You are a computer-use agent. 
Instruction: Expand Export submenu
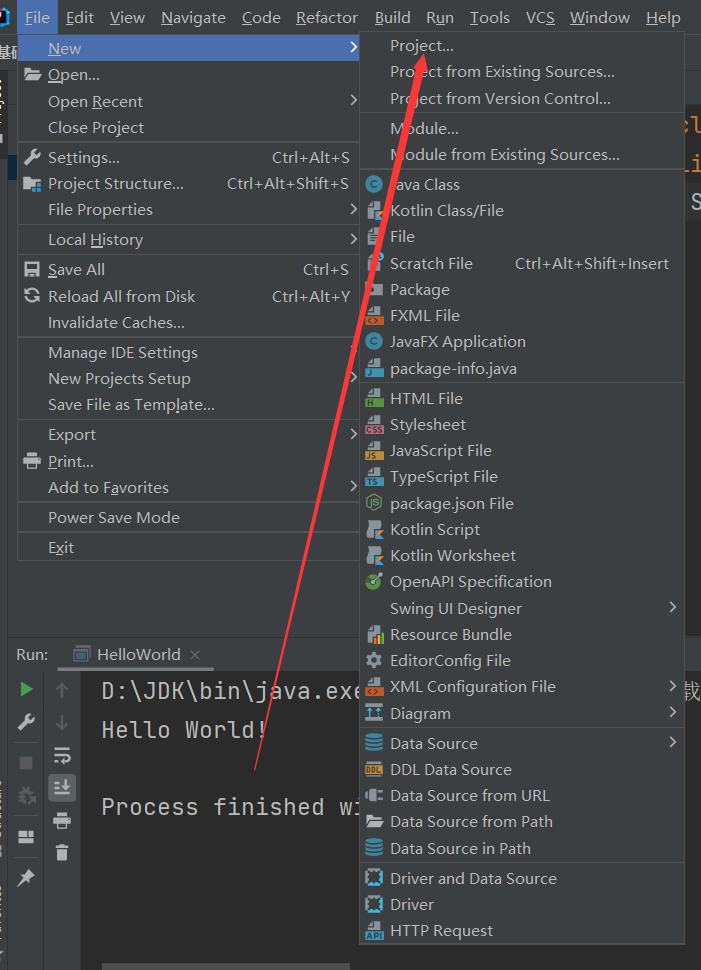point(189,435)
